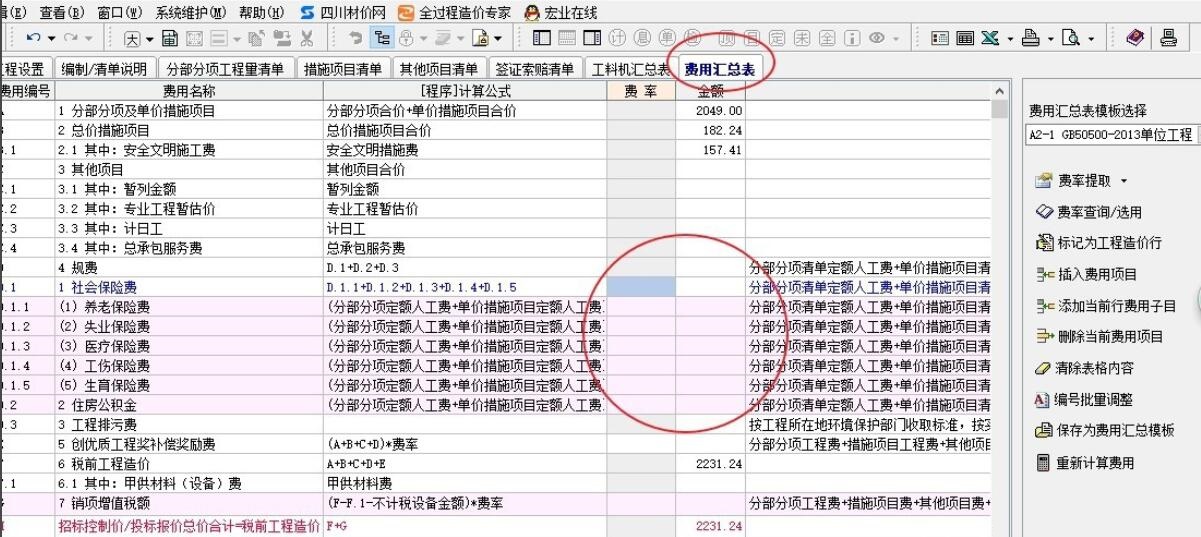Switch to 签证索赔清单 tab
Screen dimensions: 1201x537
[x=533, y=69]
